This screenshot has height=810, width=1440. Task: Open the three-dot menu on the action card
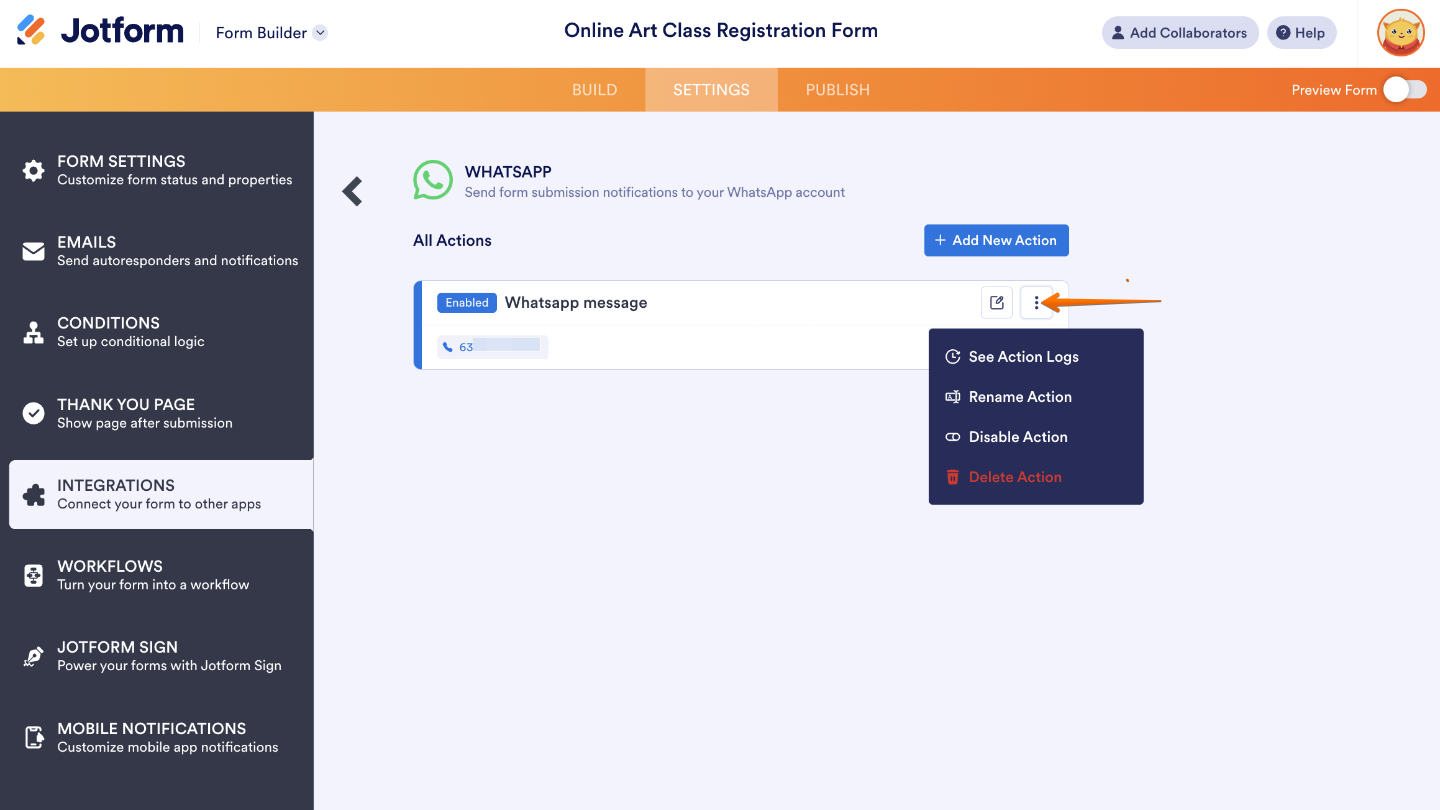coord(1036,302)
